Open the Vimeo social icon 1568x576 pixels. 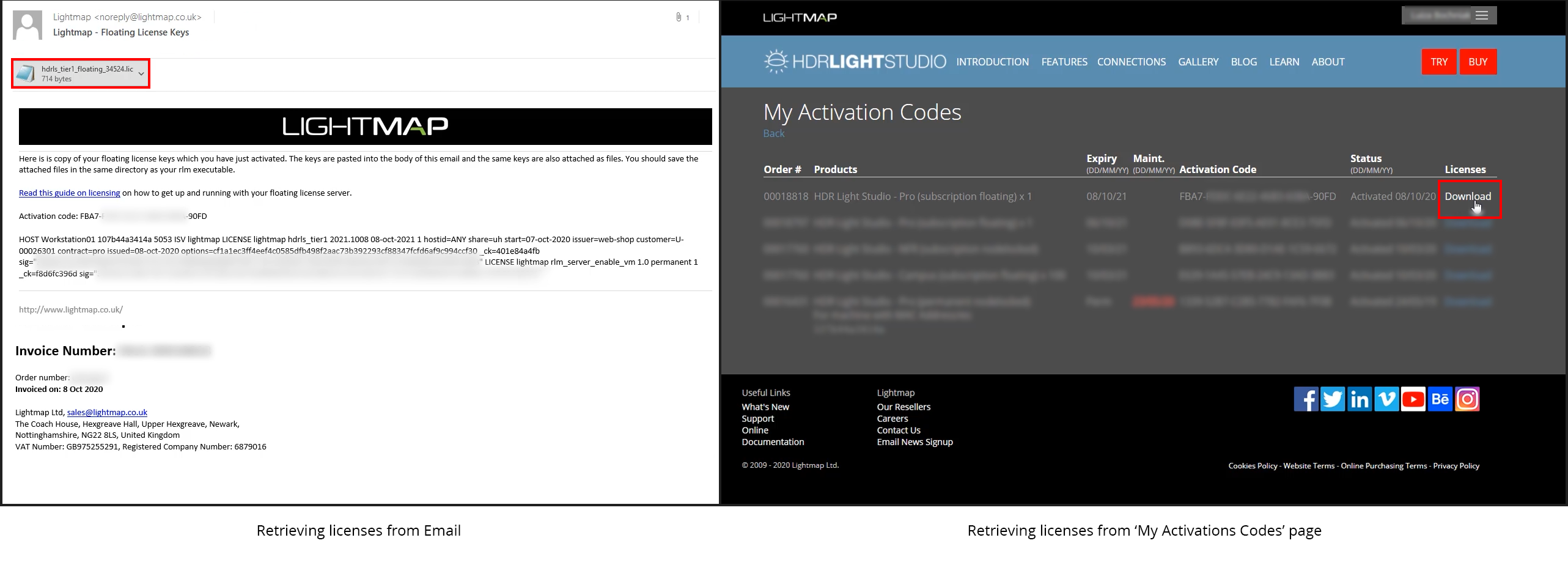tap(1386, 399)
